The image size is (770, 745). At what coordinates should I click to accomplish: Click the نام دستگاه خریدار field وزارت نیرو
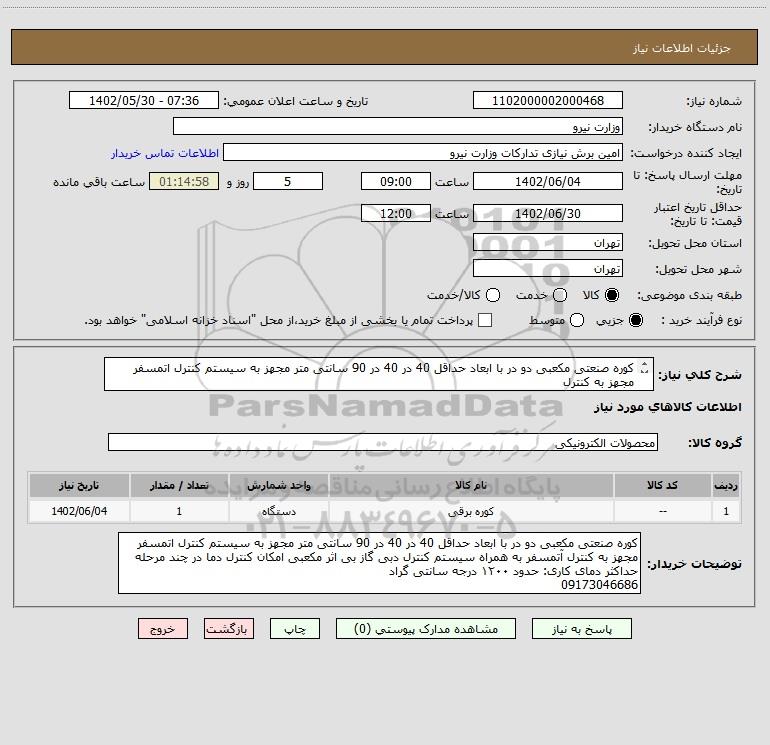coord(398,126)
